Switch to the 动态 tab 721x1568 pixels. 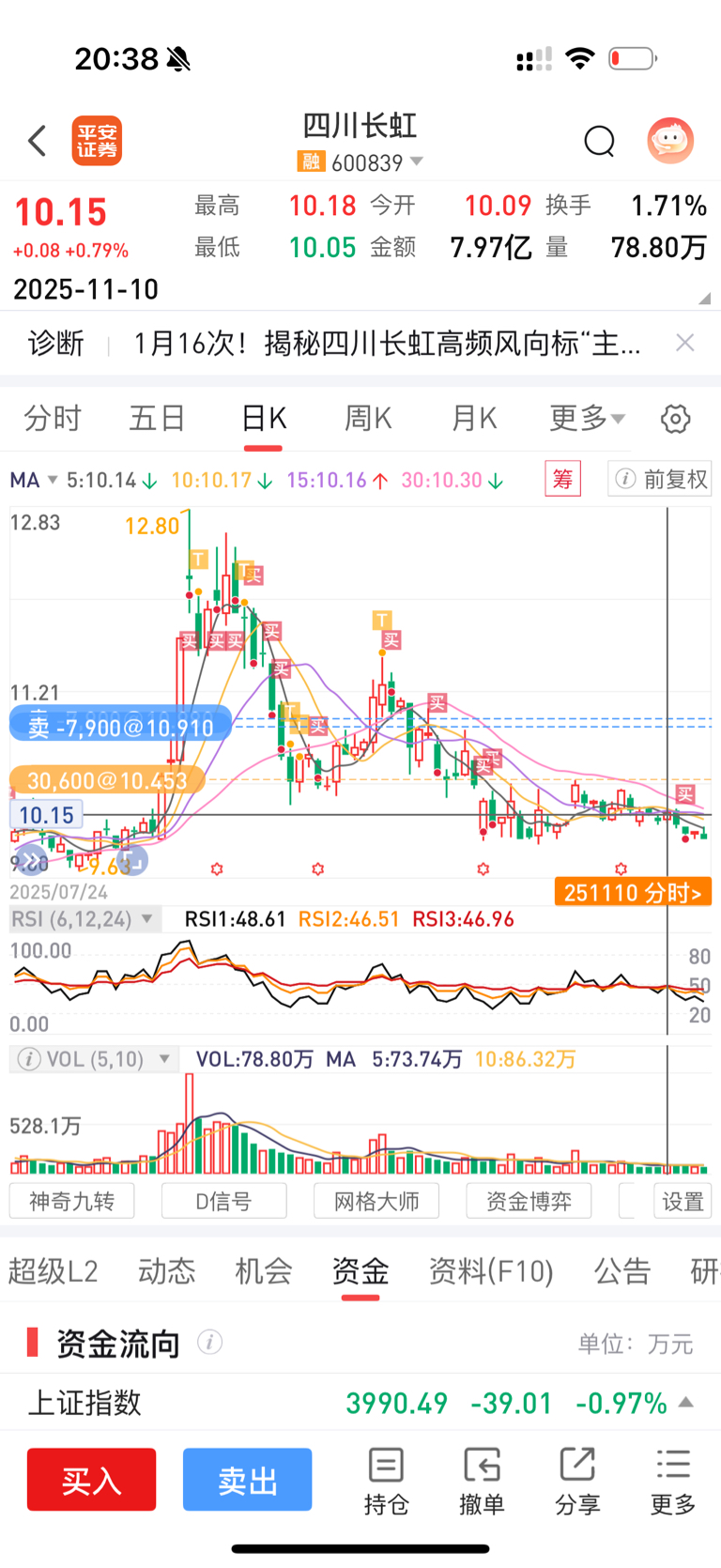[167, 1271]
